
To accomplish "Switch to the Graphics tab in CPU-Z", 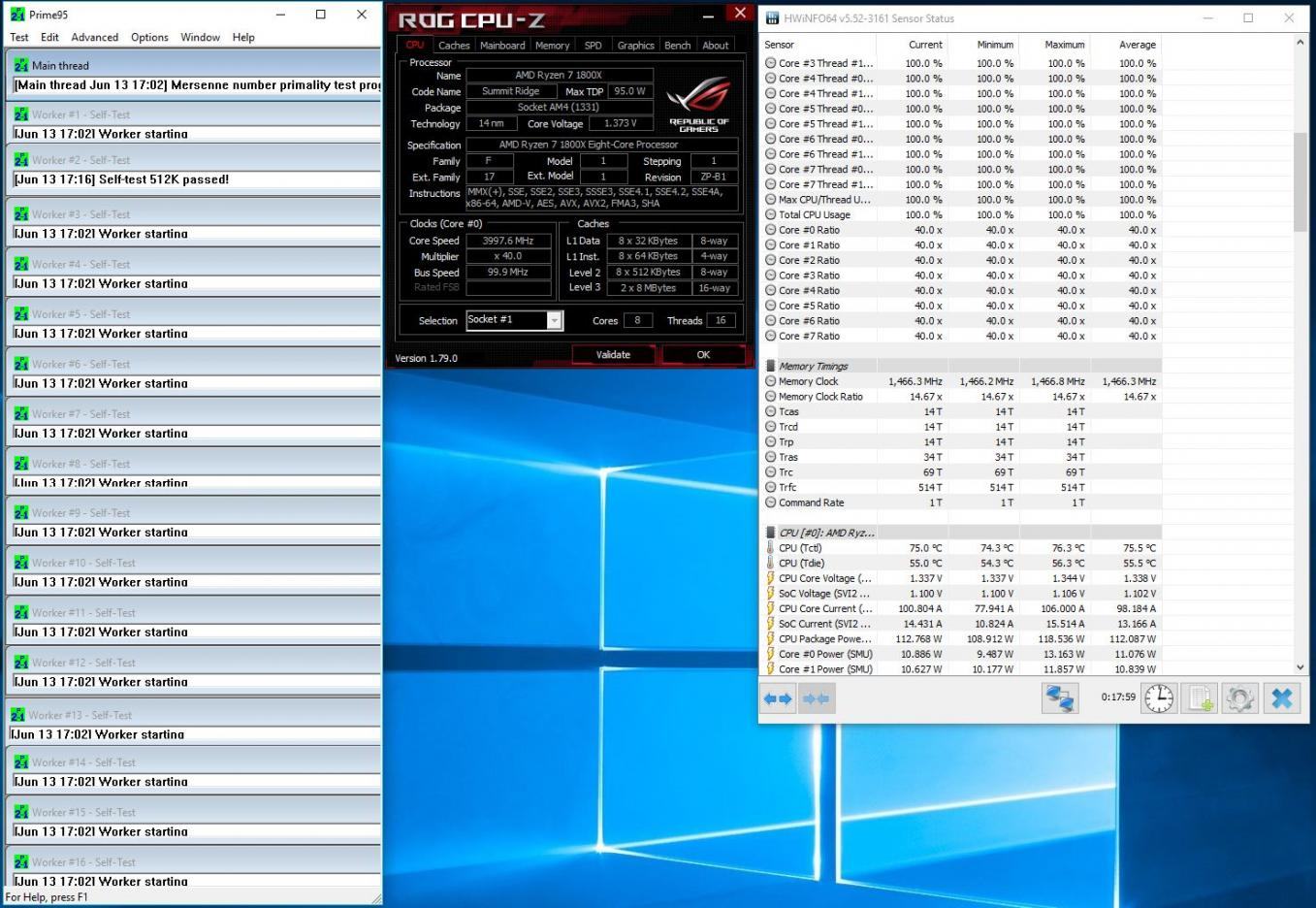I will coord(635,46).
